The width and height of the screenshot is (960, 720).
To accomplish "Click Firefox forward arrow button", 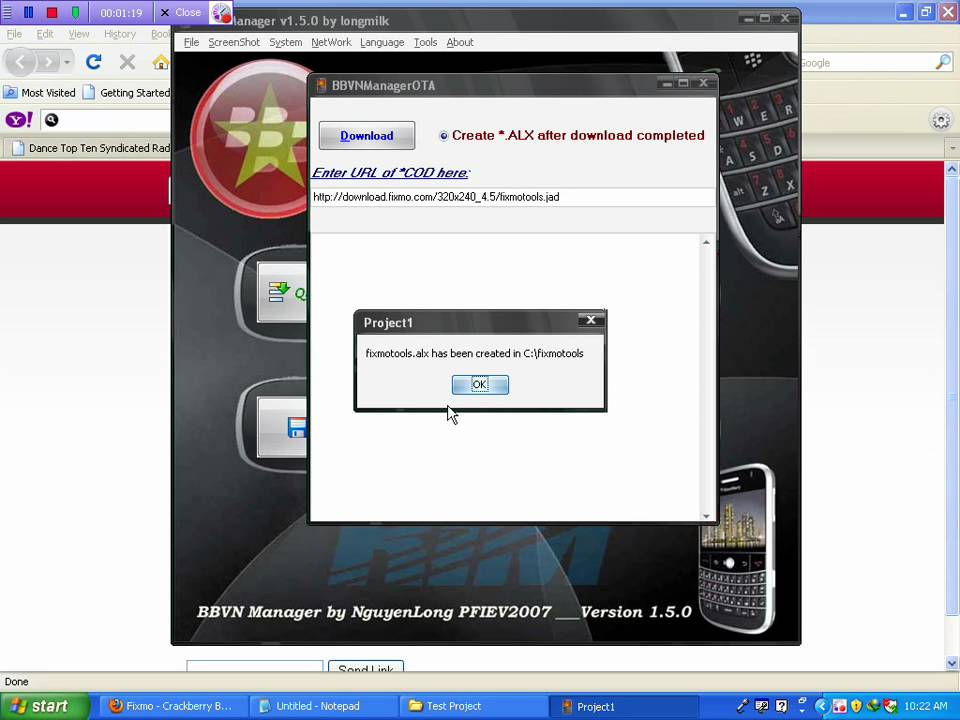I will (x=48, y=62).
